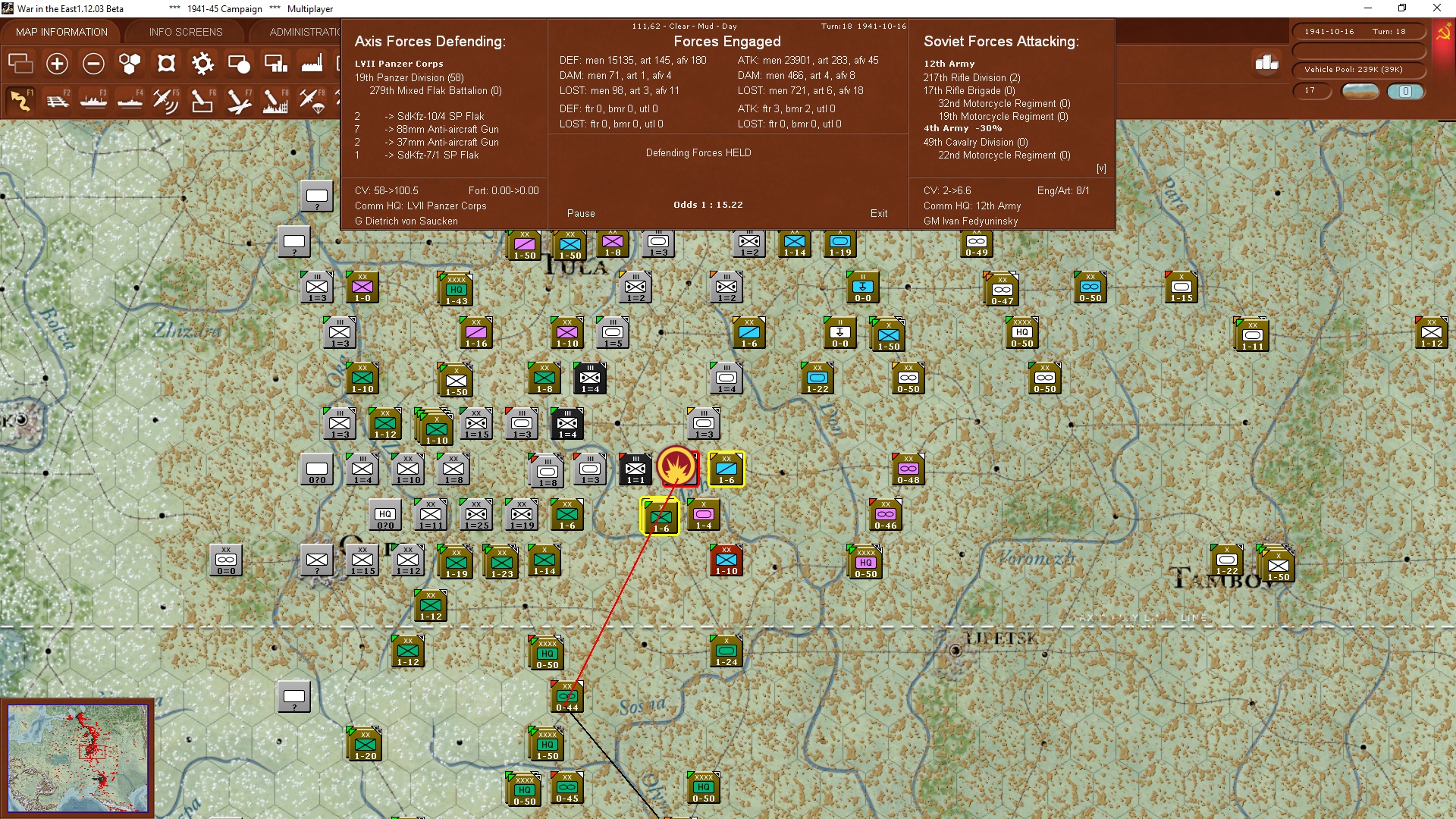Screen dimensions: 1456x819
Task: Select the purple 0-46 unit counter
Action: tap(886, 515)
